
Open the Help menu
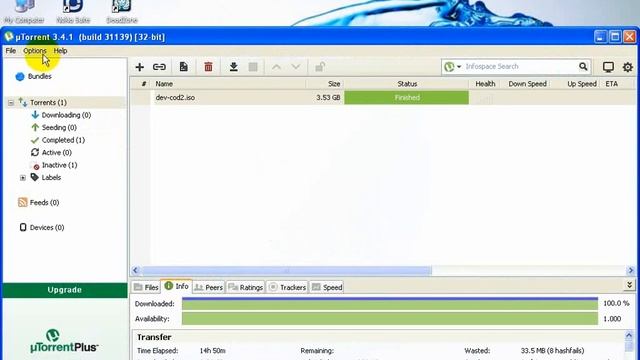pos(60,51)
